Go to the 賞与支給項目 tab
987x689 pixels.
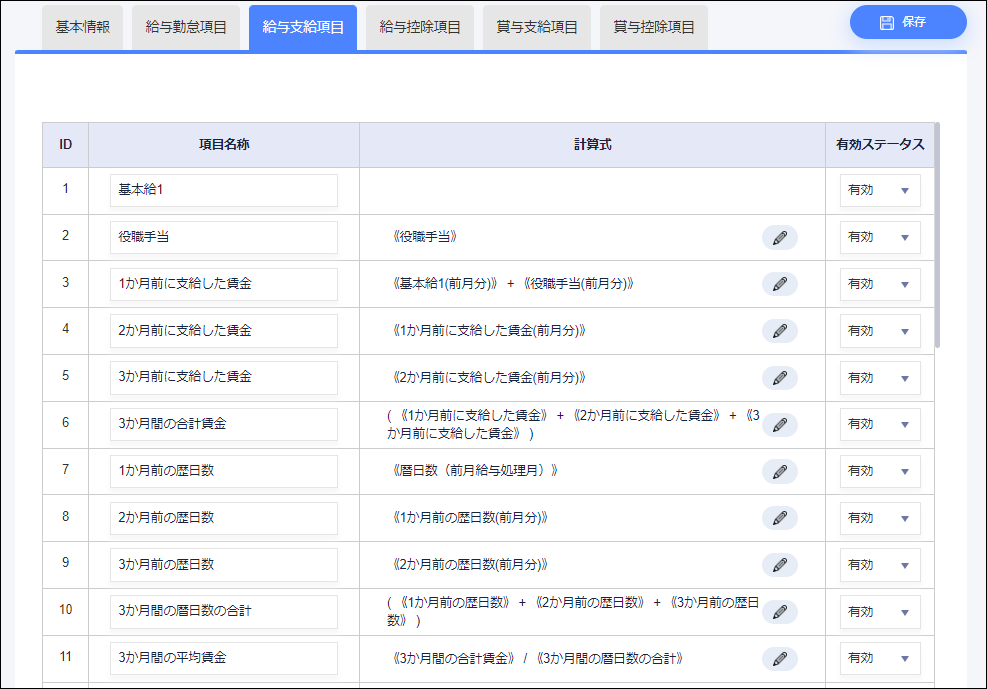(x=537, y=27)
